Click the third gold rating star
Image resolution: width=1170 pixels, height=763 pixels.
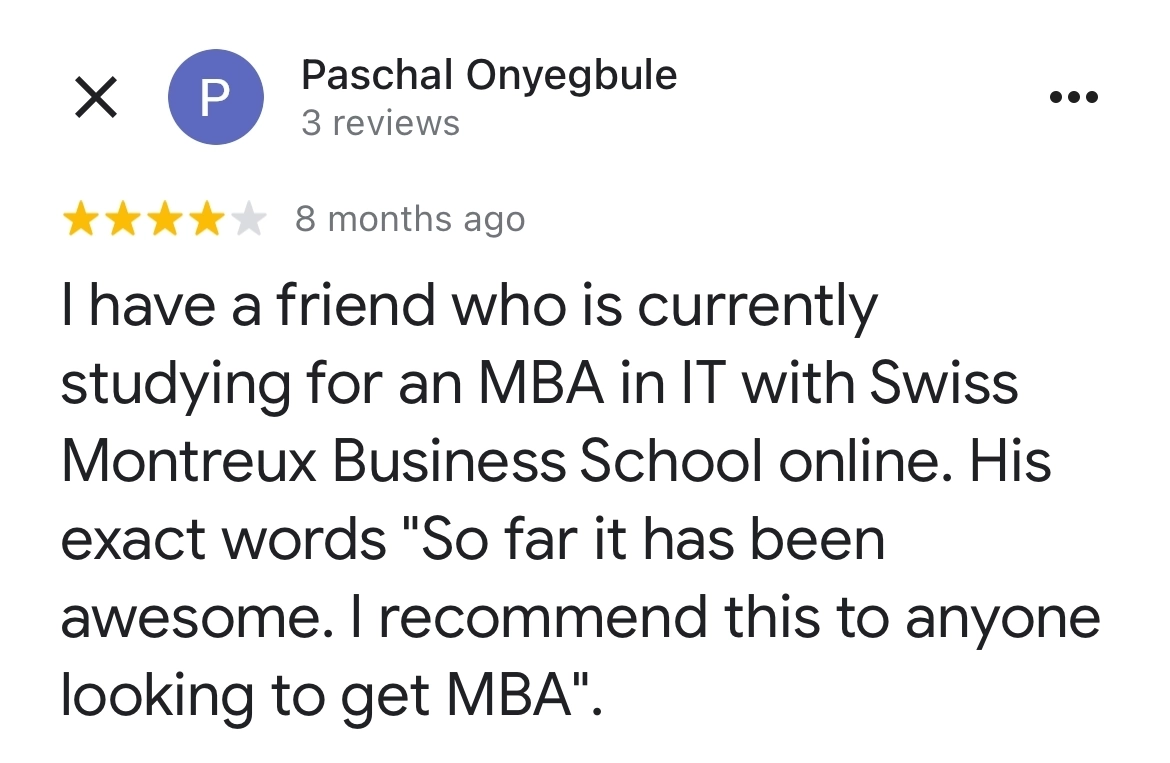point(164,220)
